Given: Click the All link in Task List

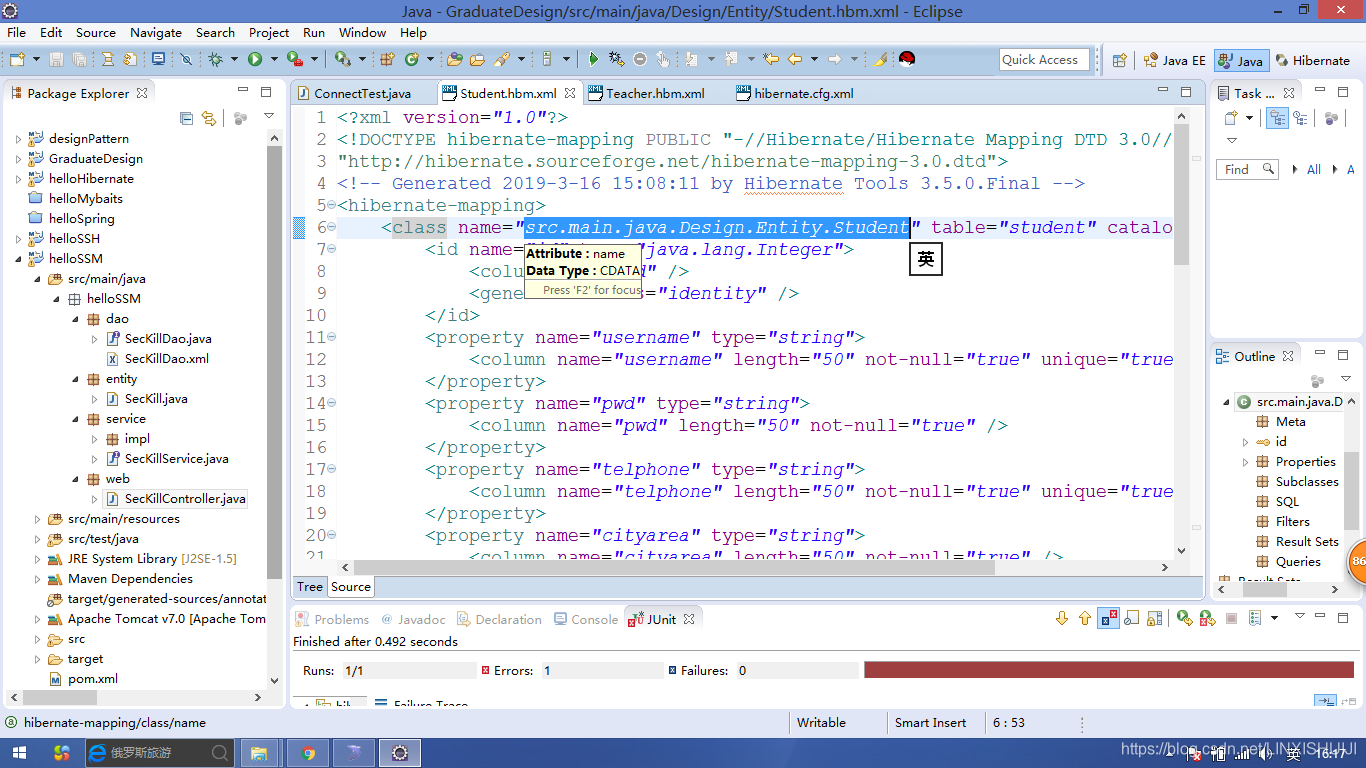Looking at the screenshot, I should [x=1314, y=169].
